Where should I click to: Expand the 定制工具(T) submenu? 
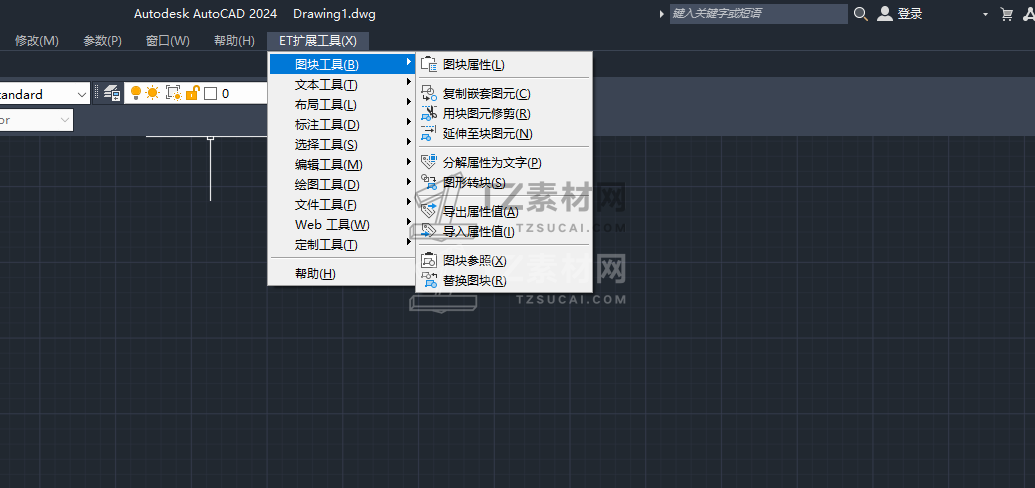click(342, 245)
